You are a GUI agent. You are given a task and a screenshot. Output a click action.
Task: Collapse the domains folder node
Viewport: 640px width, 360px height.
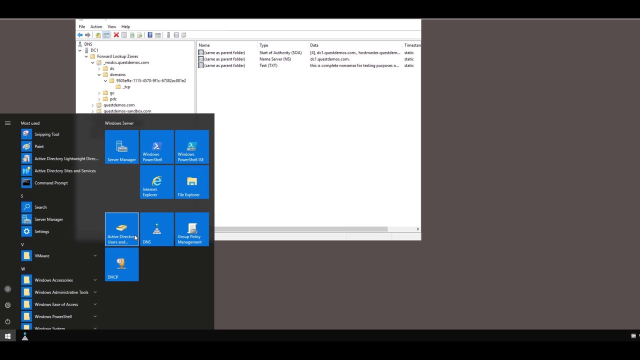[x=99, y=75]
